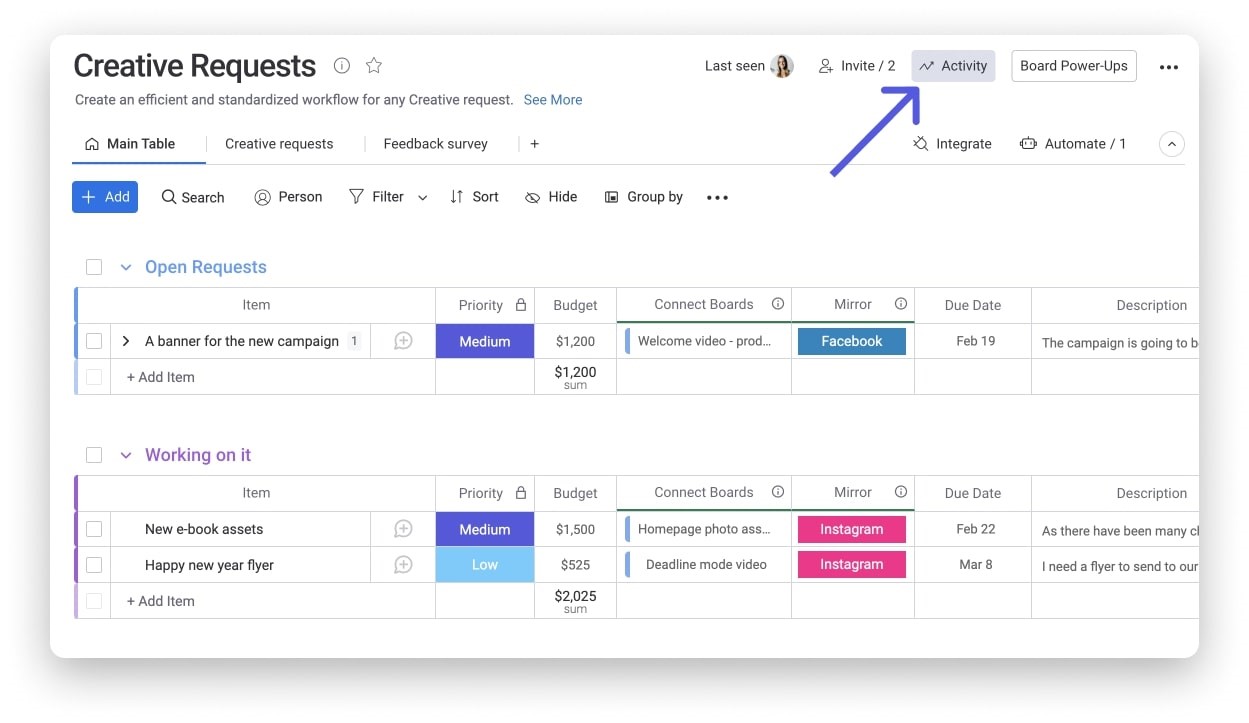Click the Priority lock icon in Working on it

point(521,492)
